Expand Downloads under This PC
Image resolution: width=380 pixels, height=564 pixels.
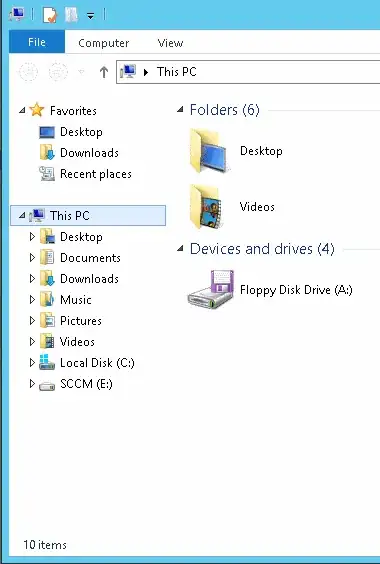pyautogui.click(x=32, y=278)
